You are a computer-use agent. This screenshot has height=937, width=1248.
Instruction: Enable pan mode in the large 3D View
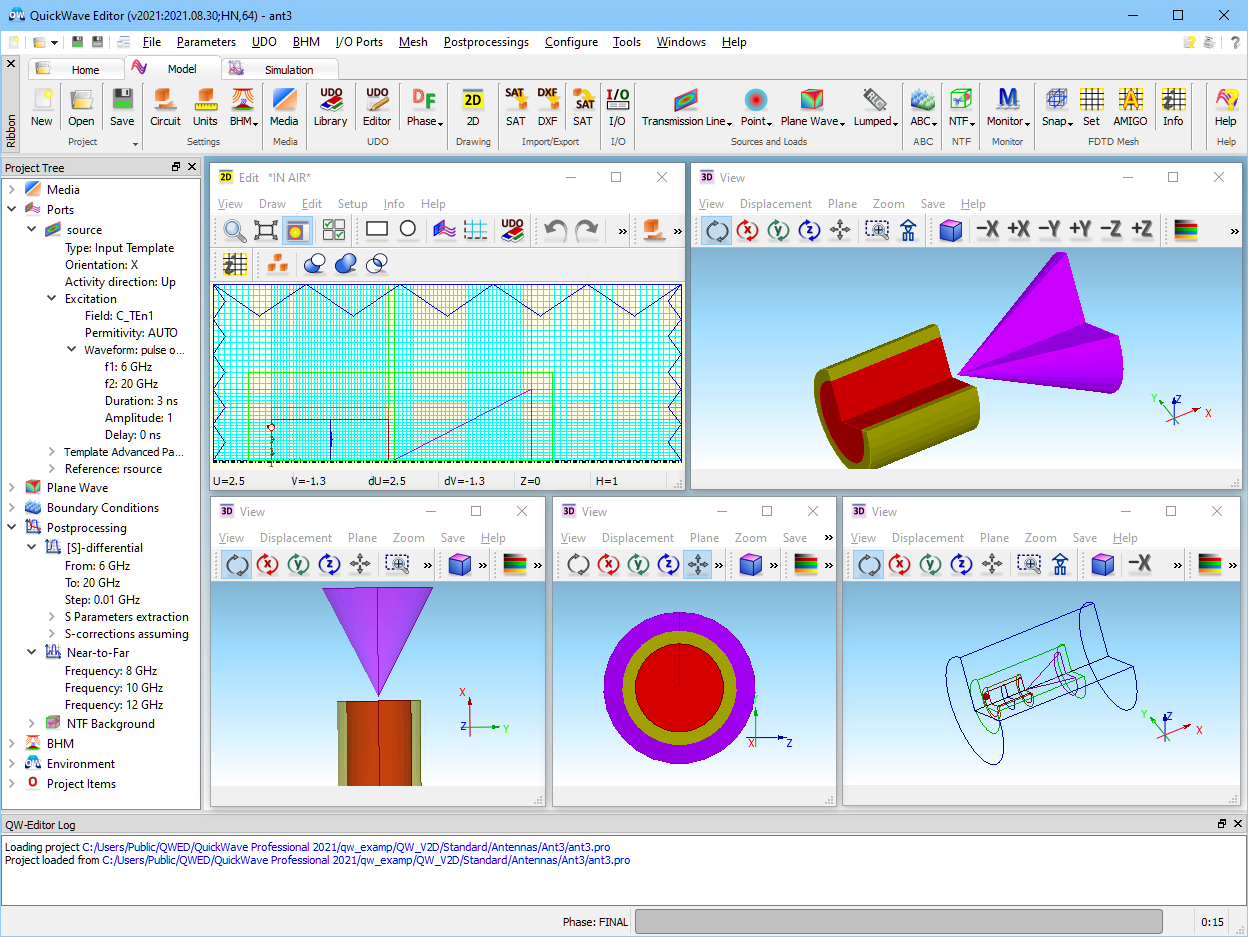coord(840,230)
